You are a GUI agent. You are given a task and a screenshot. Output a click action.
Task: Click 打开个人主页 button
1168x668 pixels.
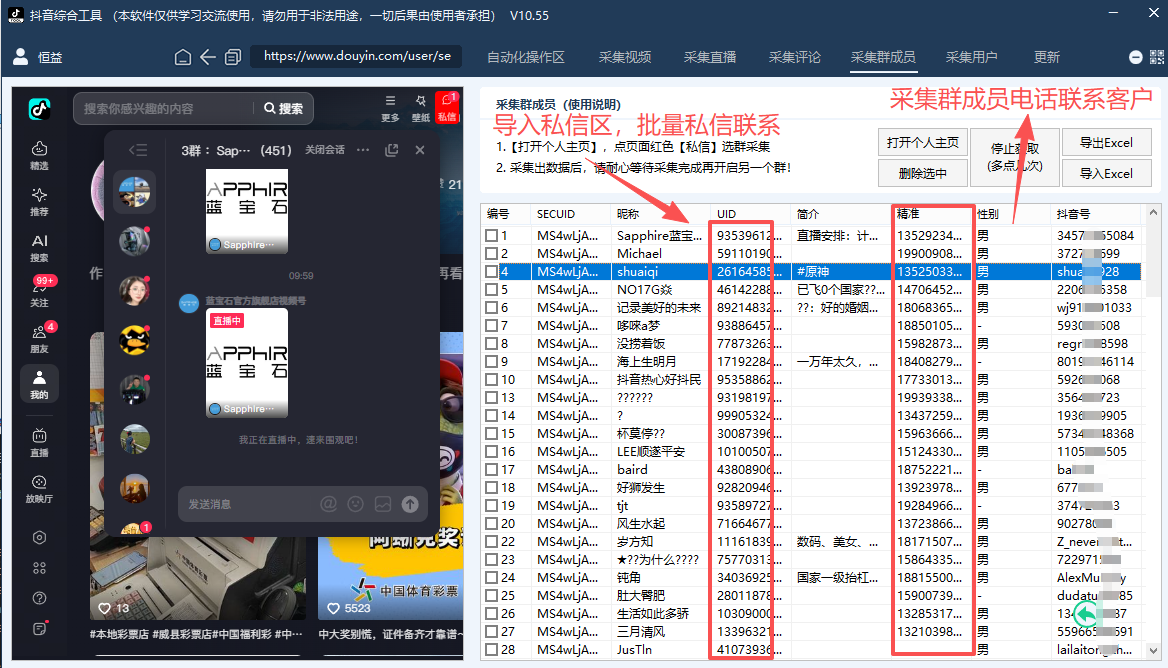(923, 142)
